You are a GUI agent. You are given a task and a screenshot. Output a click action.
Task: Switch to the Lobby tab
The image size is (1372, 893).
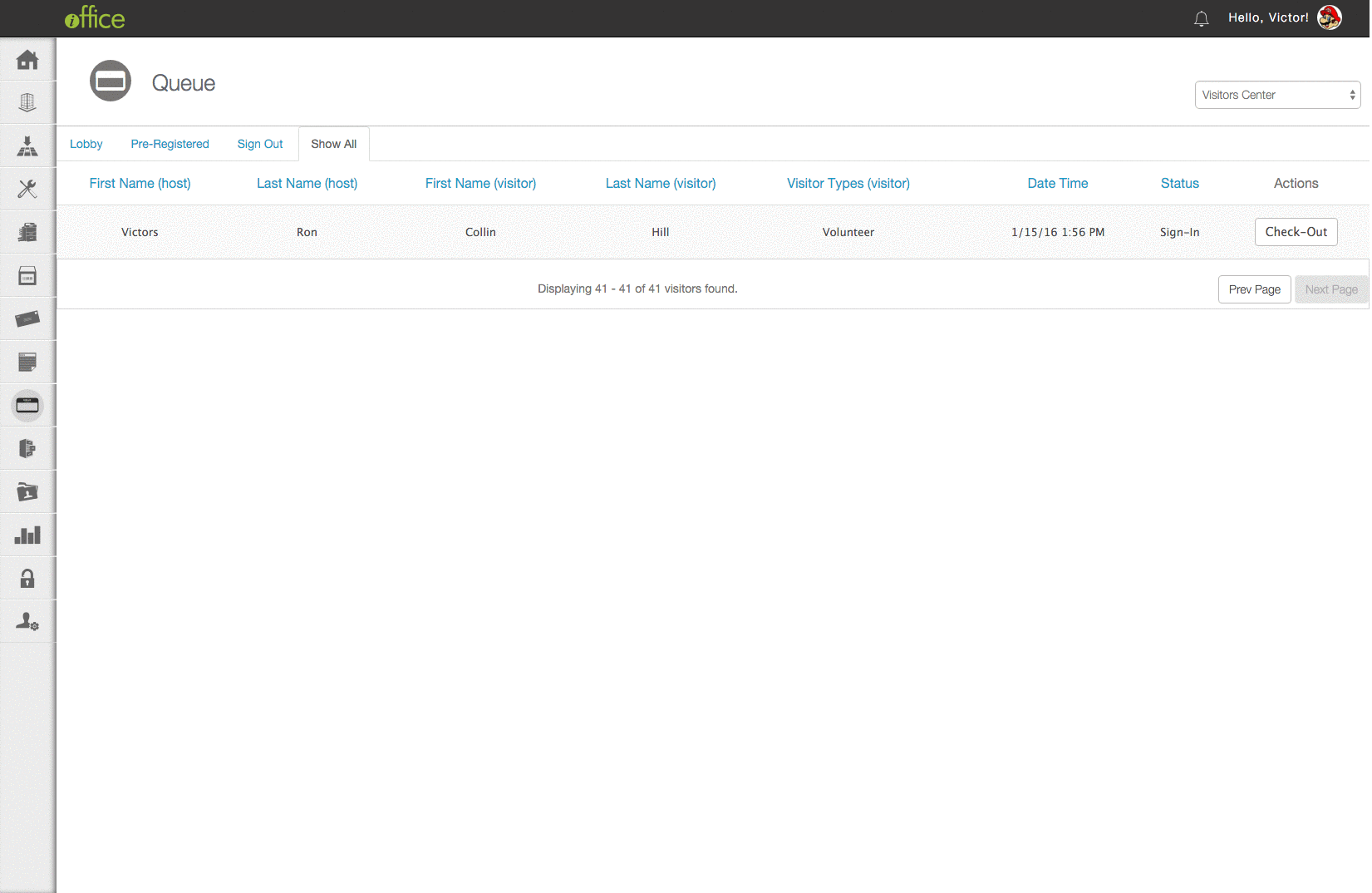click(x=86, y=144)
